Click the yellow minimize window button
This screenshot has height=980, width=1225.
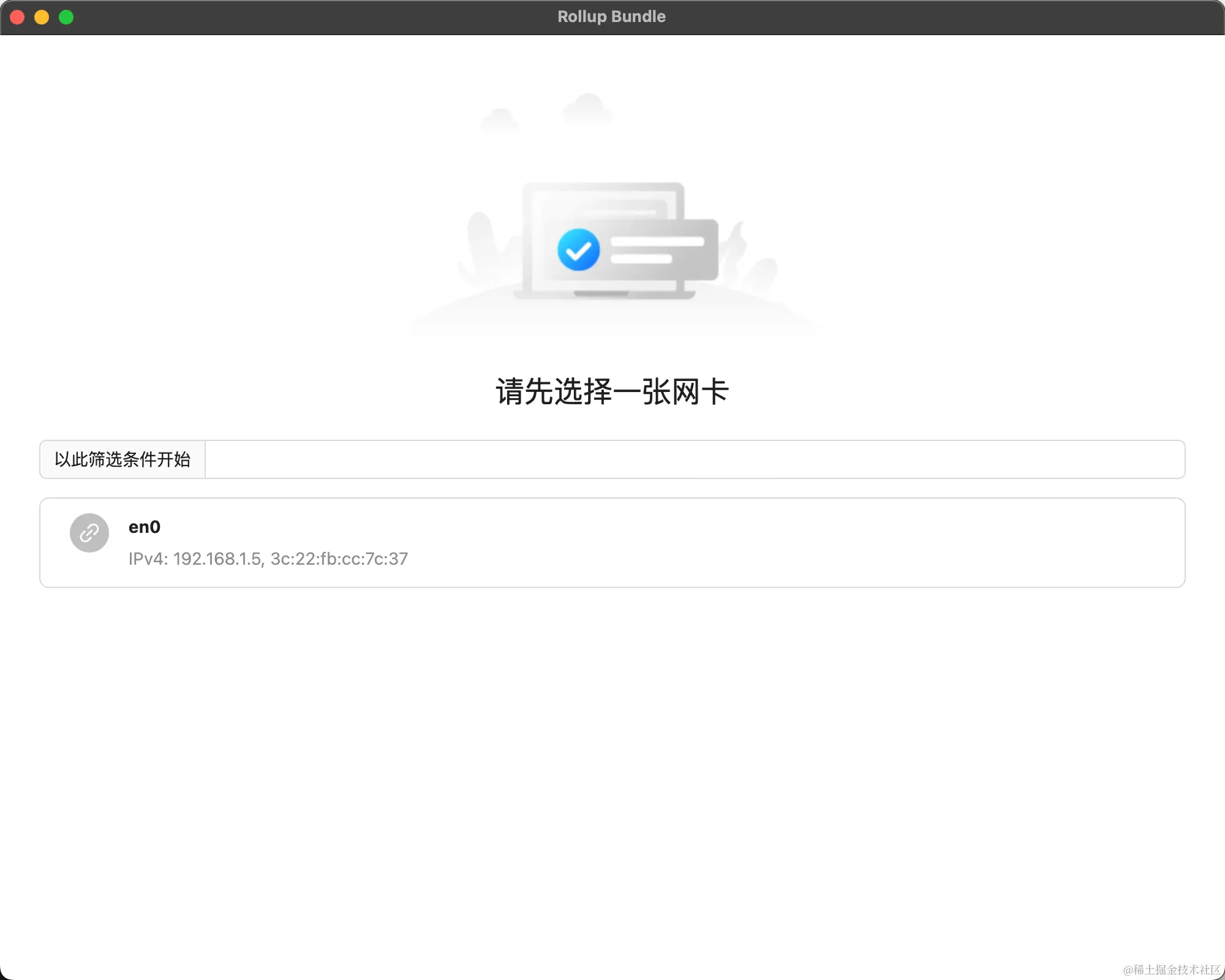point(42,17)
